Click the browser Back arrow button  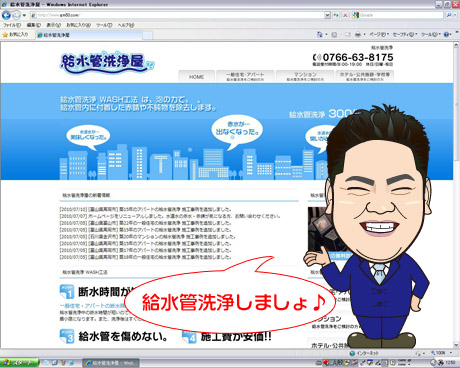click(x=6, y=15)
